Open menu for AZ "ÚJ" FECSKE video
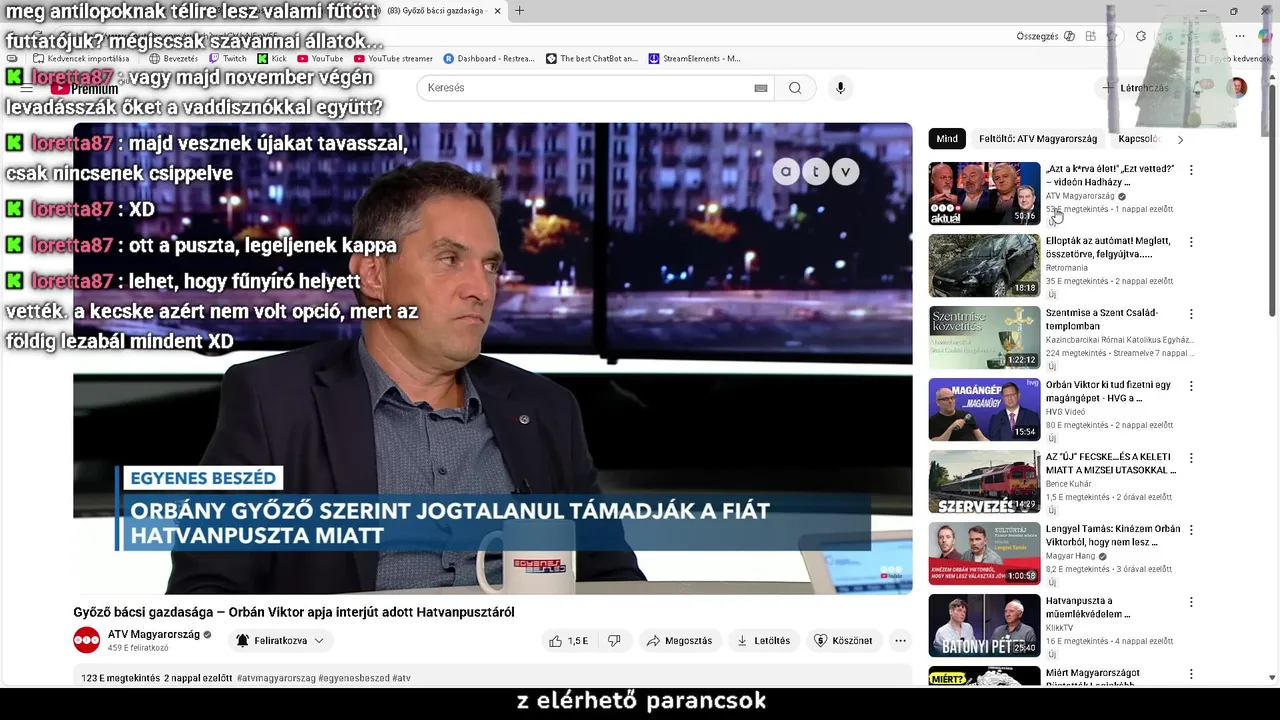 click(1190, 458)
